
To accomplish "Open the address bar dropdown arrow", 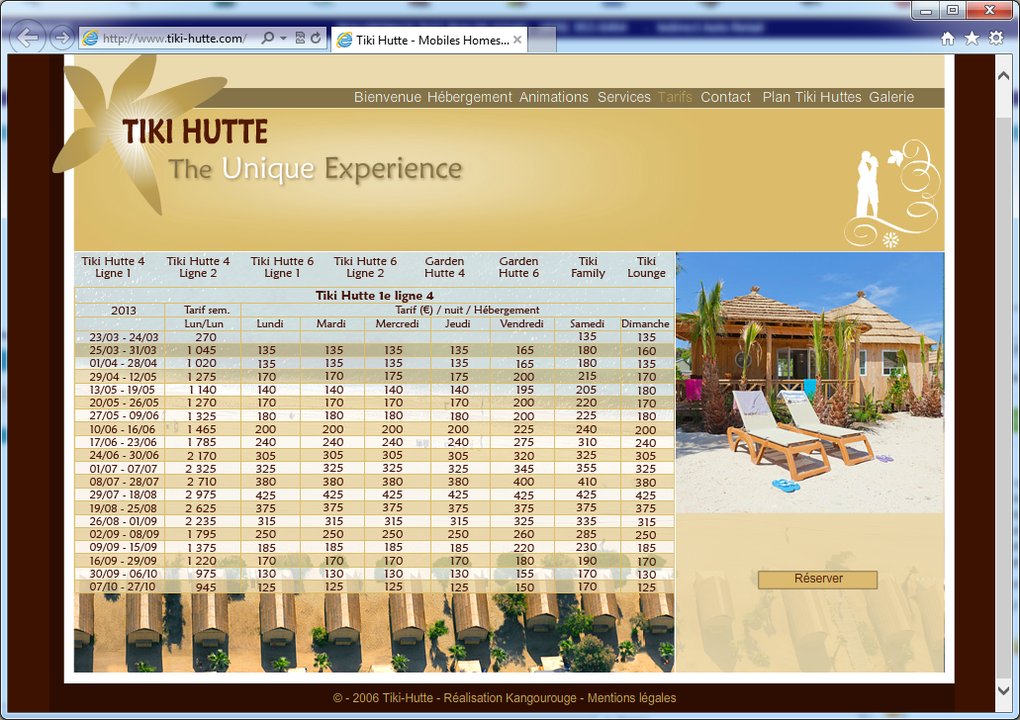I will [283, 38].
